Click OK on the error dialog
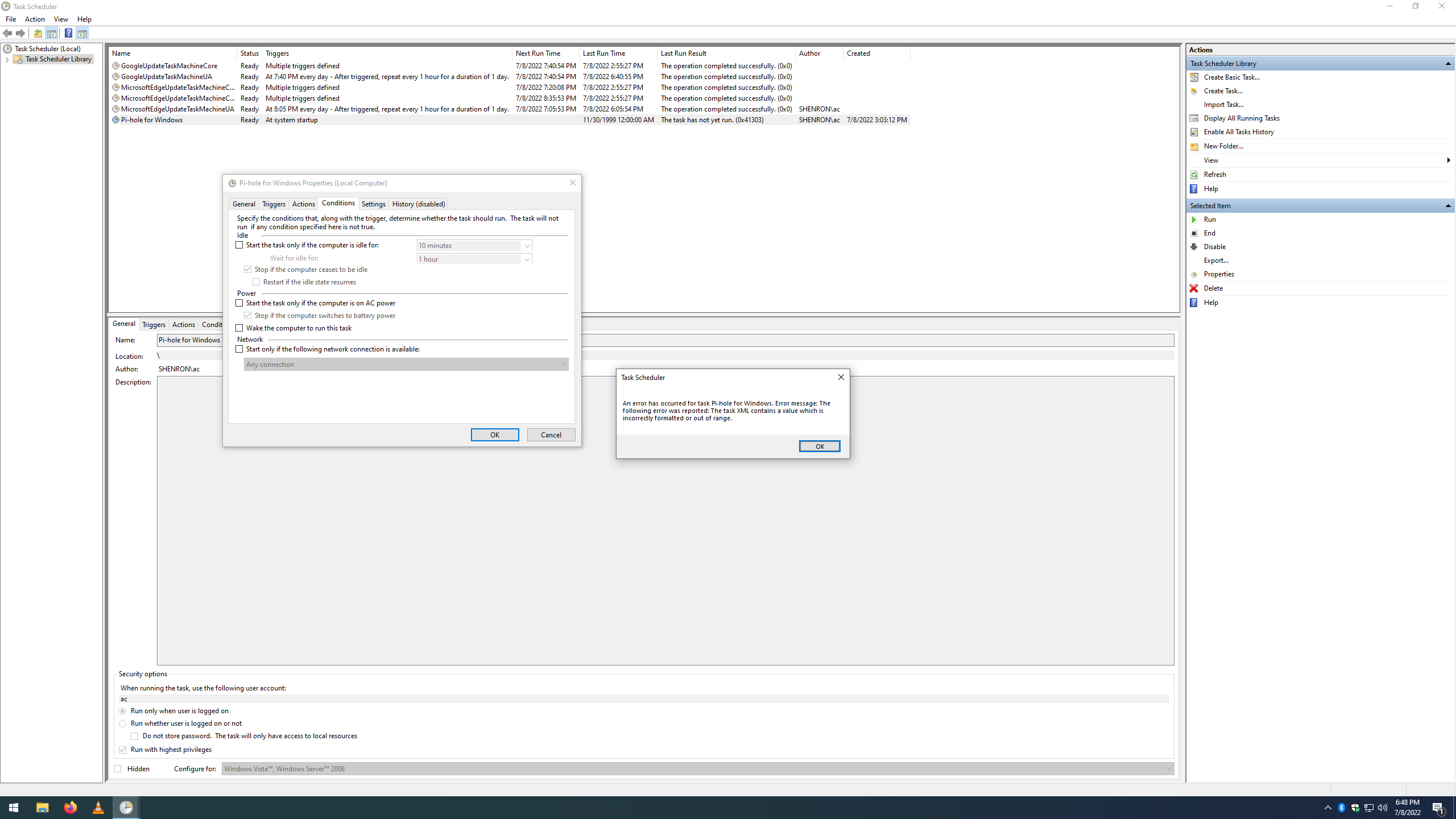1456x819 pixels. 819,446
